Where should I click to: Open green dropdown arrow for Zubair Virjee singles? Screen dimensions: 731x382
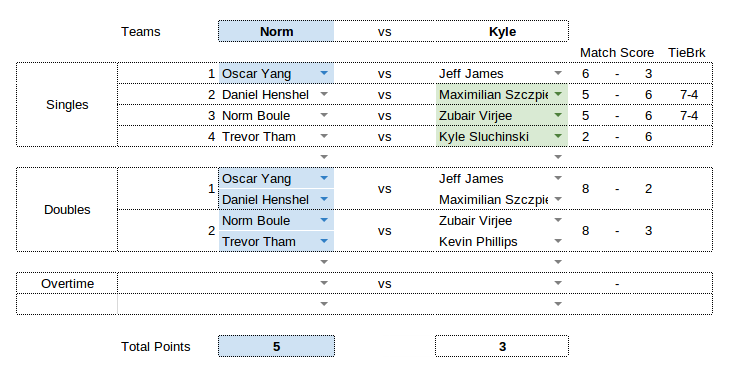coord(558,115)
